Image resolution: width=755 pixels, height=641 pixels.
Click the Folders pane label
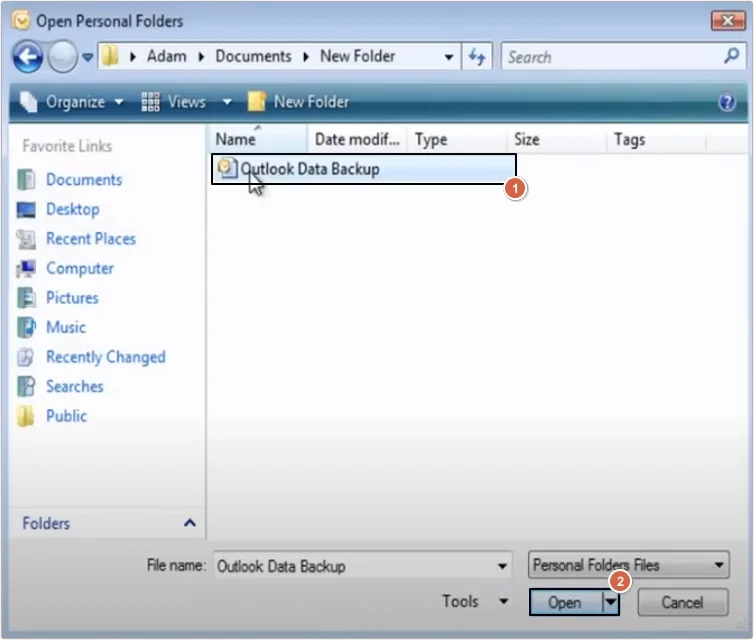pos(46,523)
